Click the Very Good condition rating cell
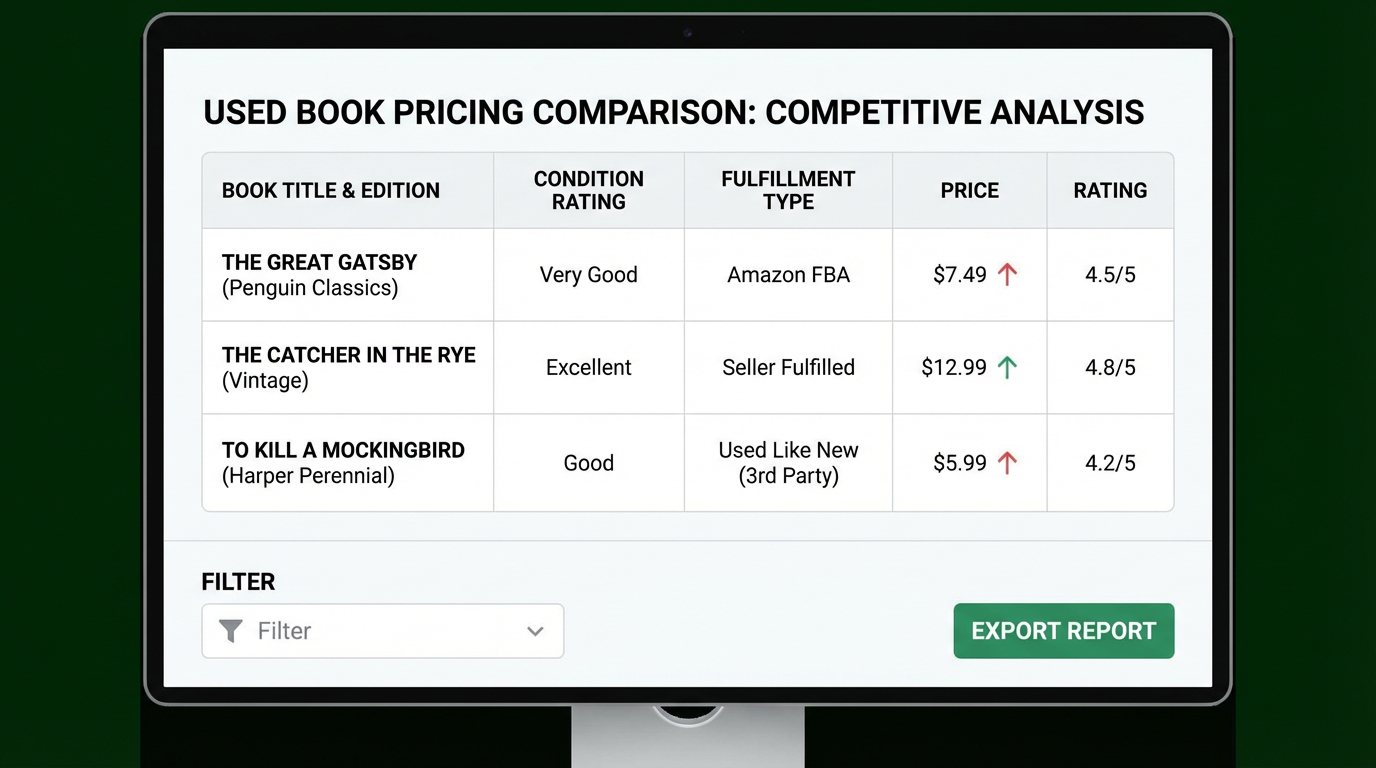This screenshot has width=1376, height=768. 588,274
